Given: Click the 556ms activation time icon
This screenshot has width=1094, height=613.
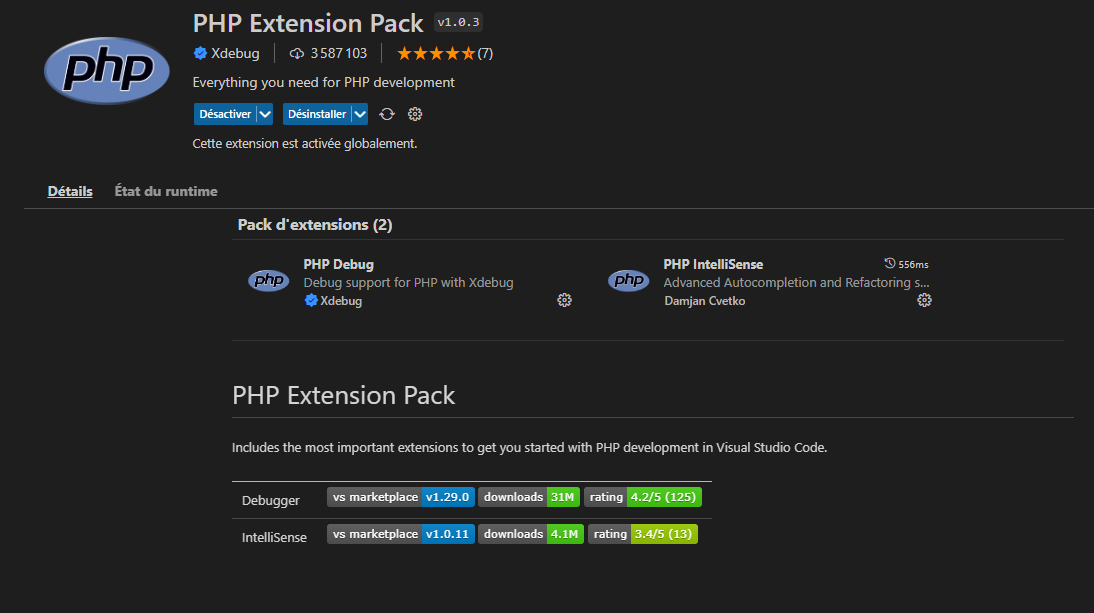Looking at the screenshot, I should point(889,263).
